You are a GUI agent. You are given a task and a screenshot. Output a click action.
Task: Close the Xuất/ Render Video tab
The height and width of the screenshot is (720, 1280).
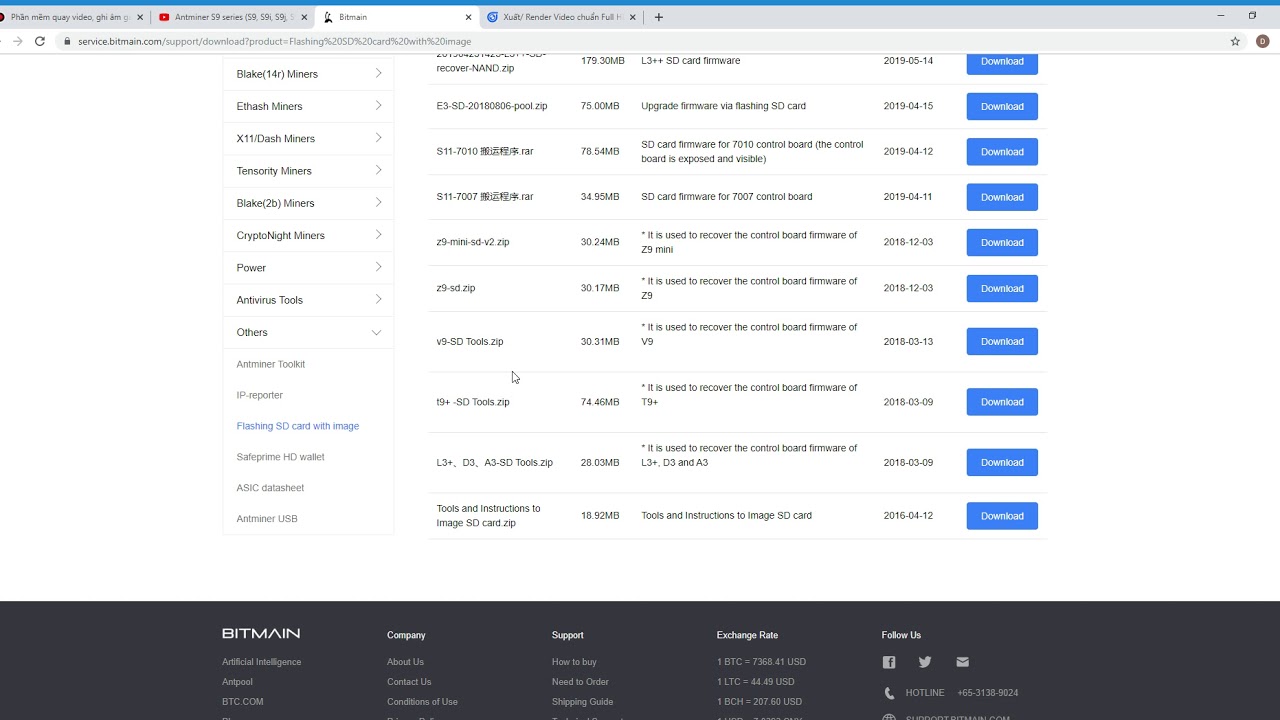point(632,17)
